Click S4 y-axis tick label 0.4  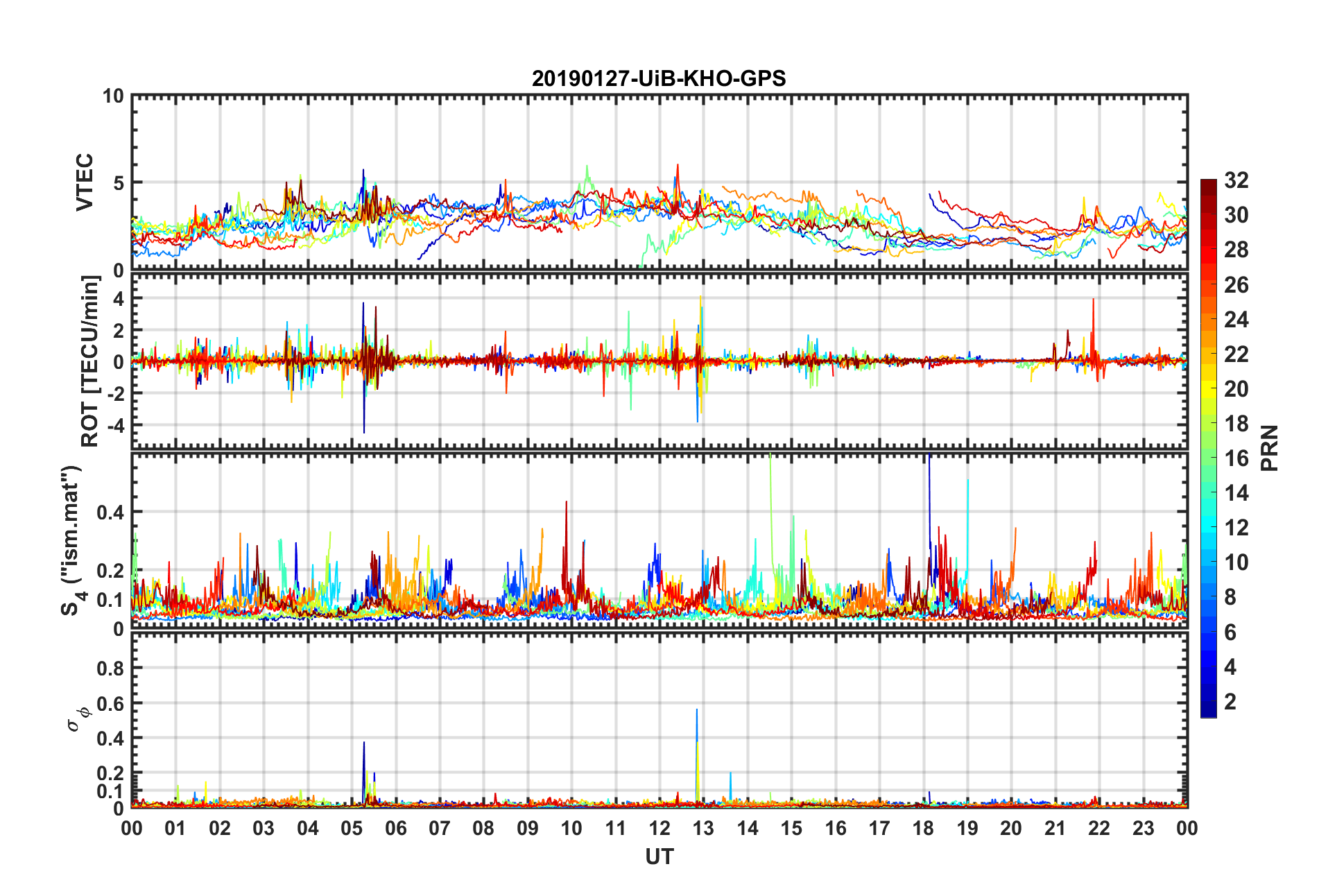pyautogui.click(x=110, y=512)
